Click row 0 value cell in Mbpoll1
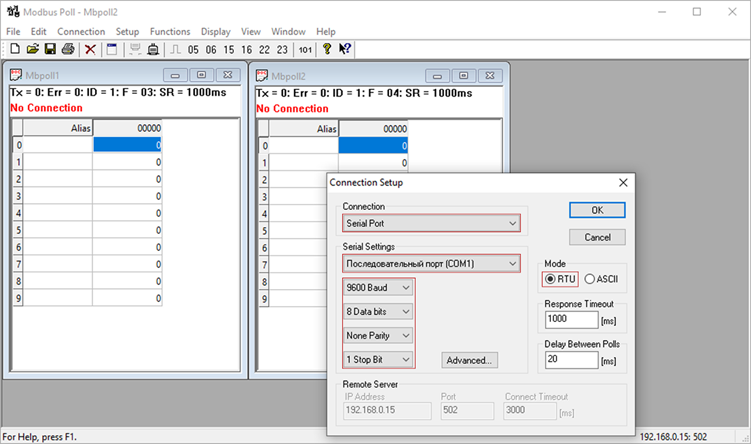 (x=127, y=145)
